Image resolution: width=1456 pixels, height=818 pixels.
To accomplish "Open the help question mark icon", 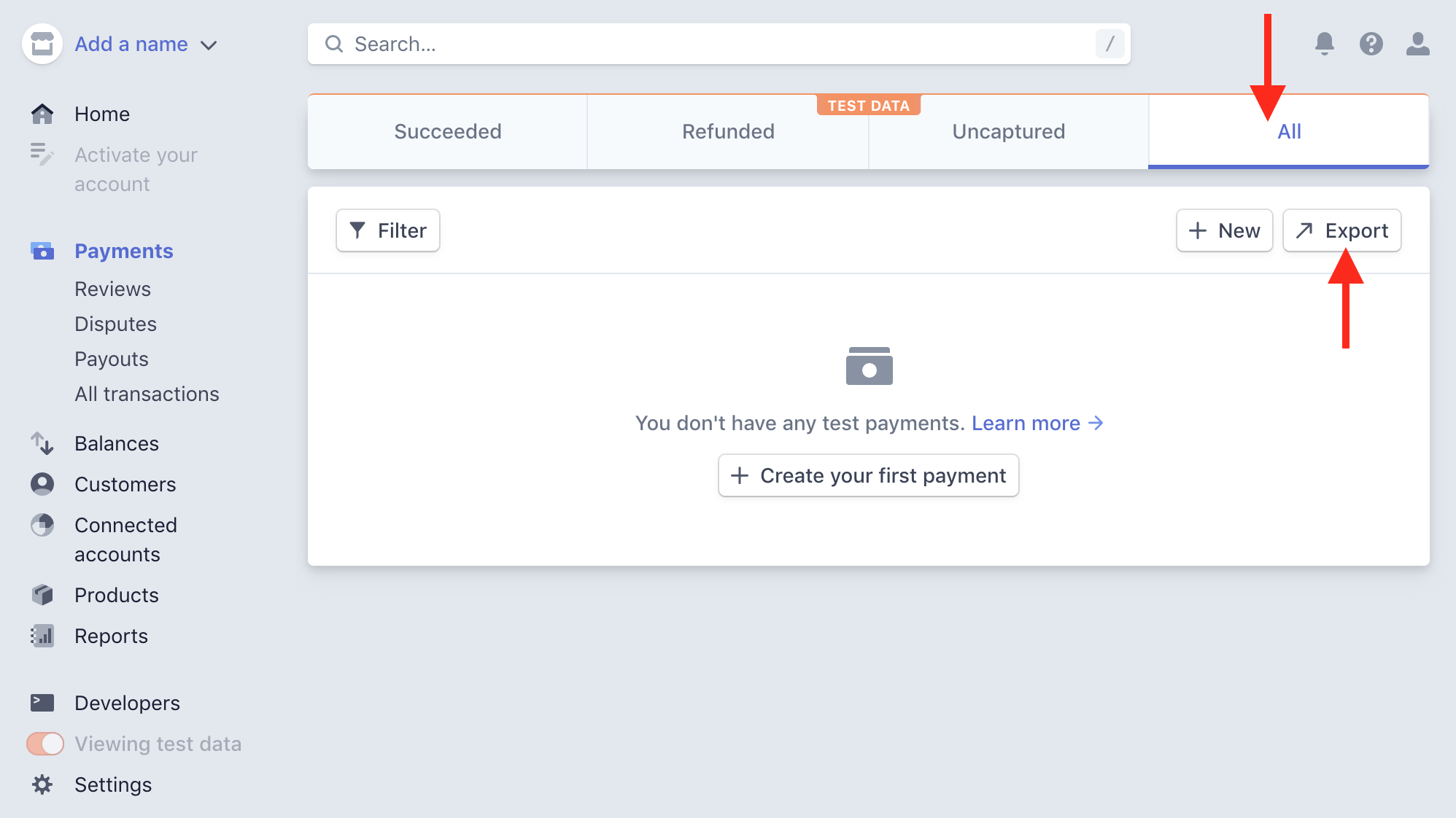I will 1371,44.
